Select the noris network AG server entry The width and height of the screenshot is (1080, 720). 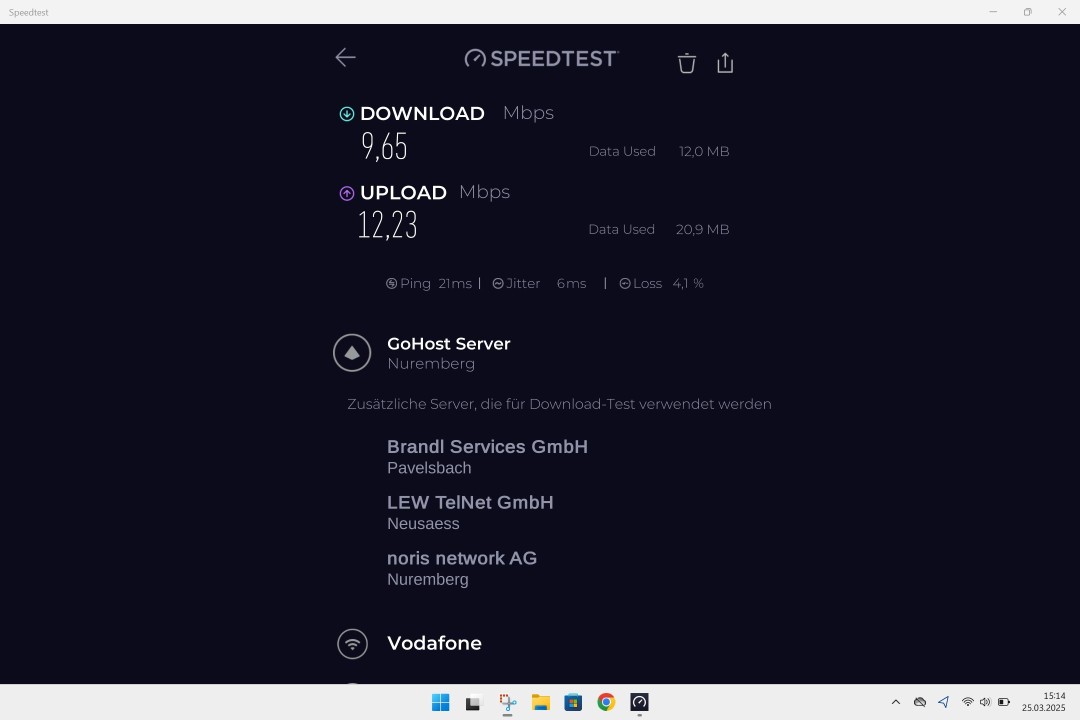tap(462, 568)
